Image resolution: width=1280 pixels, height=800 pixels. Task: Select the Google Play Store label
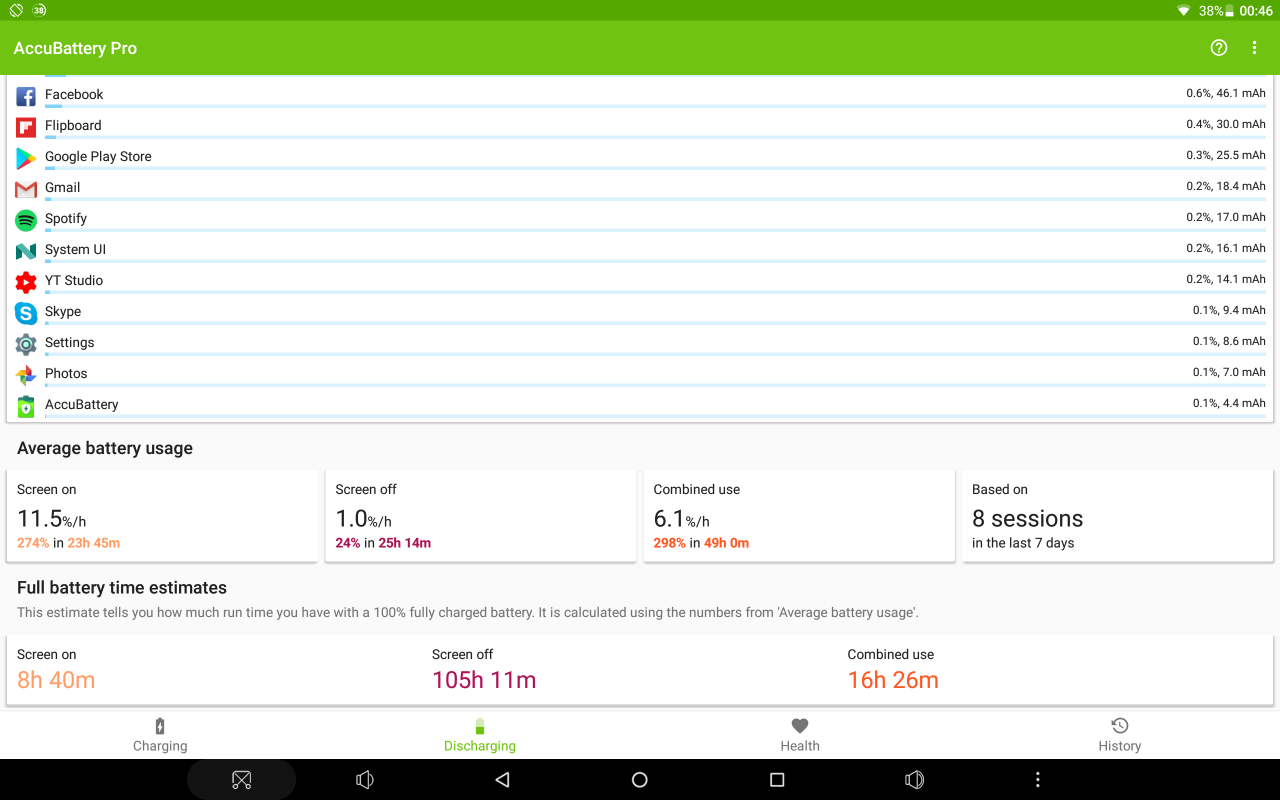(x=98, y=156)
